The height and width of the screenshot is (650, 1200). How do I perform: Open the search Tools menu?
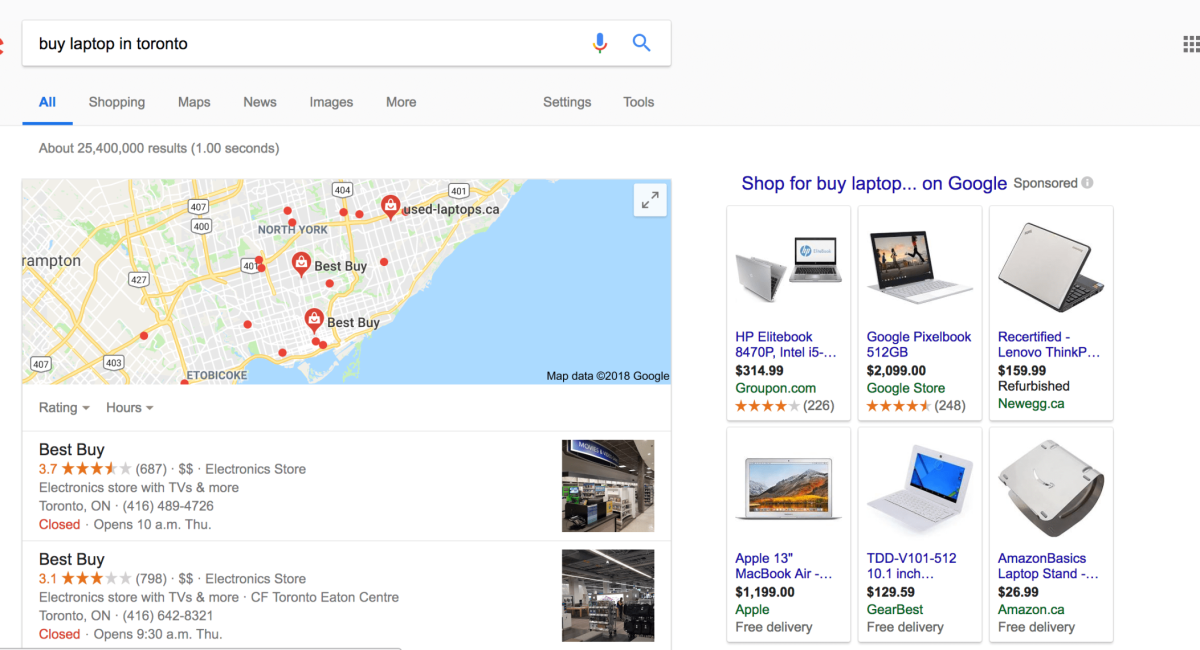[x=638, y=102]
